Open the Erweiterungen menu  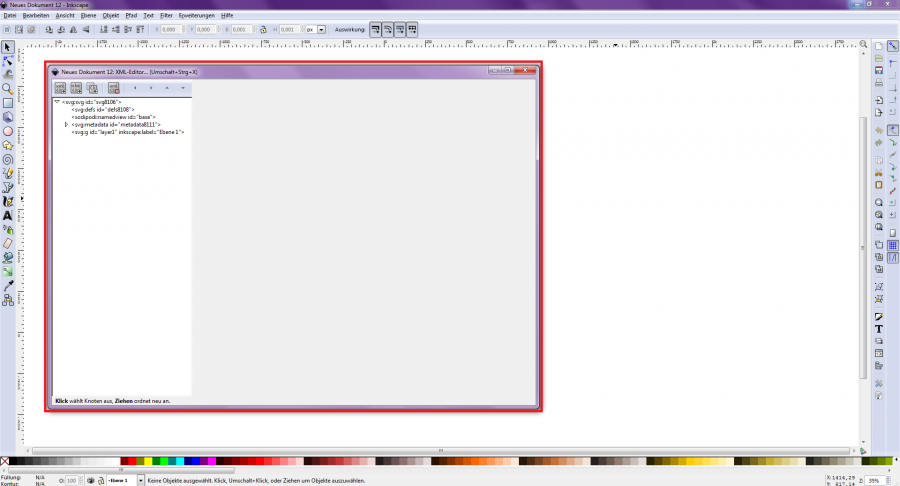[x=196, y=16]
